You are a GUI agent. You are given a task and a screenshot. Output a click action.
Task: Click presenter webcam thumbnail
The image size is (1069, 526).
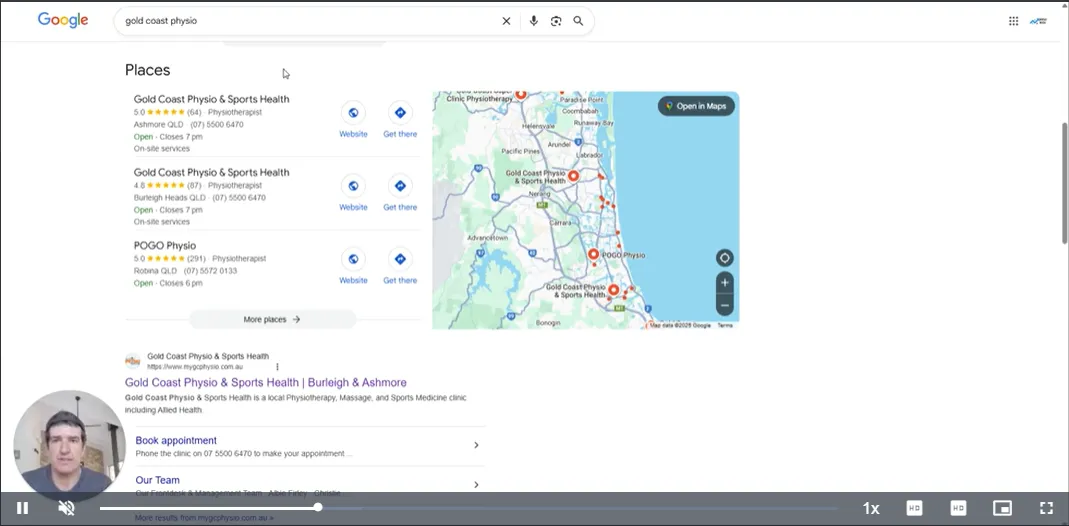pos(69,446)
